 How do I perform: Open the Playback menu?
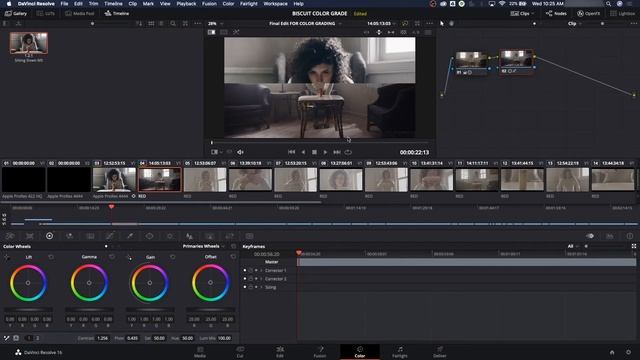click(x=186, y=4)
